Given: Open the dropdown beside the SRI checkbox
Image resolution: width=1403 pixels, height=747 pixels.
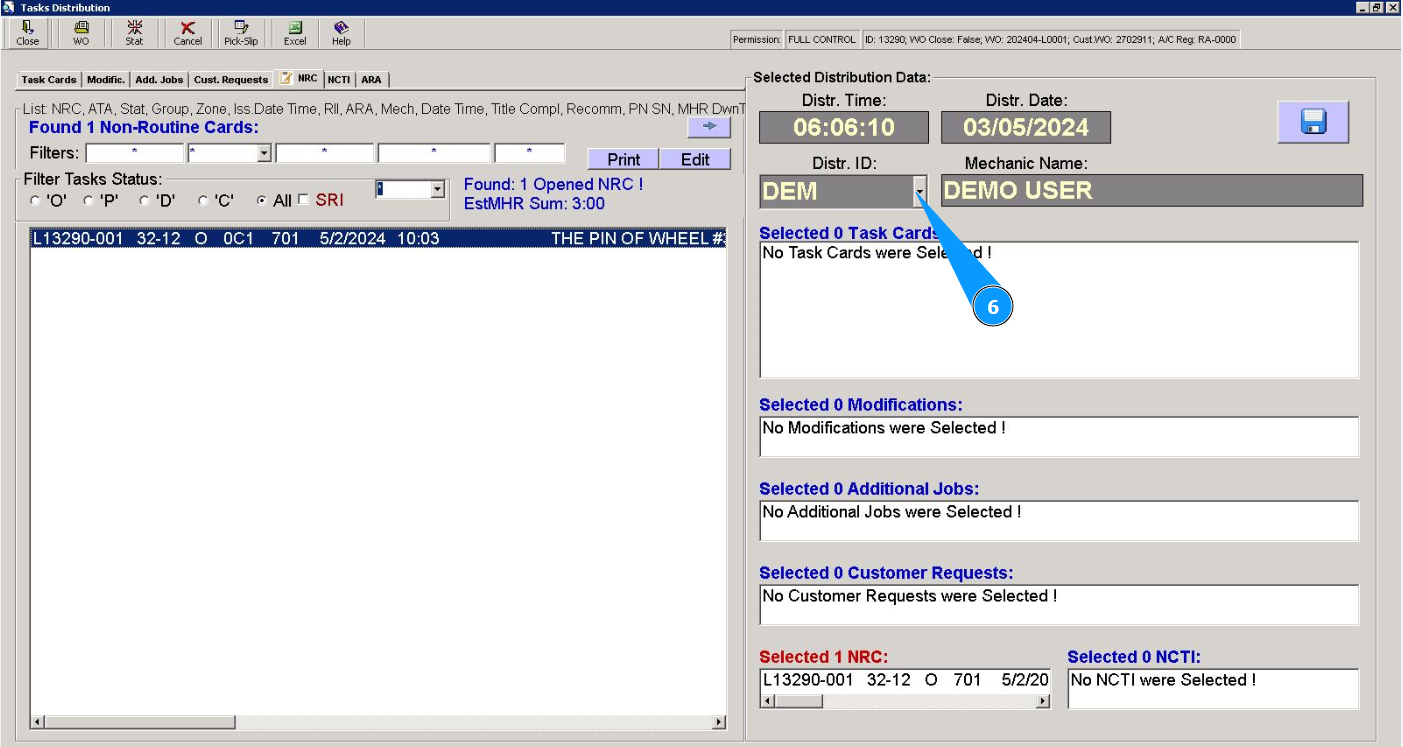Looking at the screenshot, I should [437, 189].
